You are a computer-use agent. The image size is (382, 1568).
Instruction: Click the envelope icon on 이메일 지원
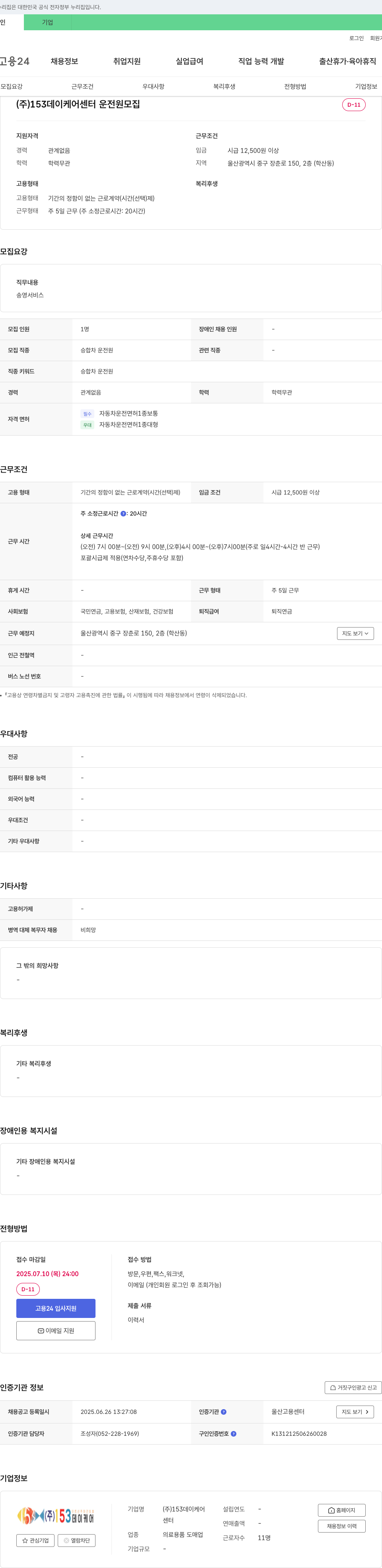coord(41,1331)
